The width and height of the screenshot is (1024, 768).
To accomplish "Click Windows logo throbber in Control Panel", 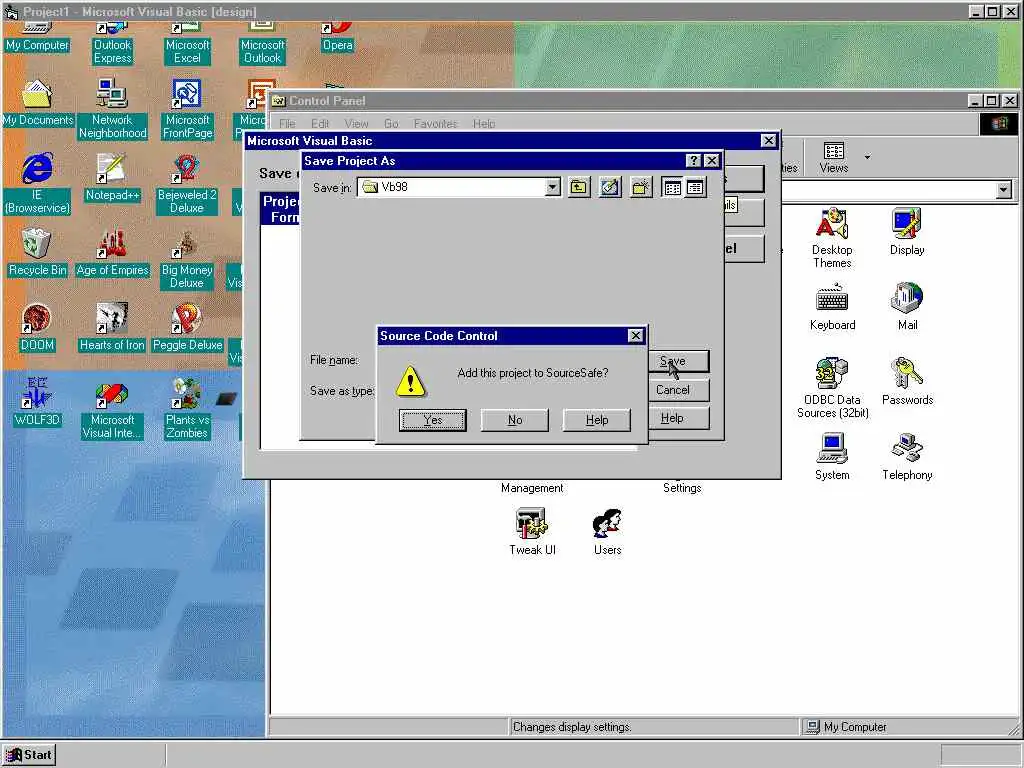I will pyautogui.click(x=999, y=124).
